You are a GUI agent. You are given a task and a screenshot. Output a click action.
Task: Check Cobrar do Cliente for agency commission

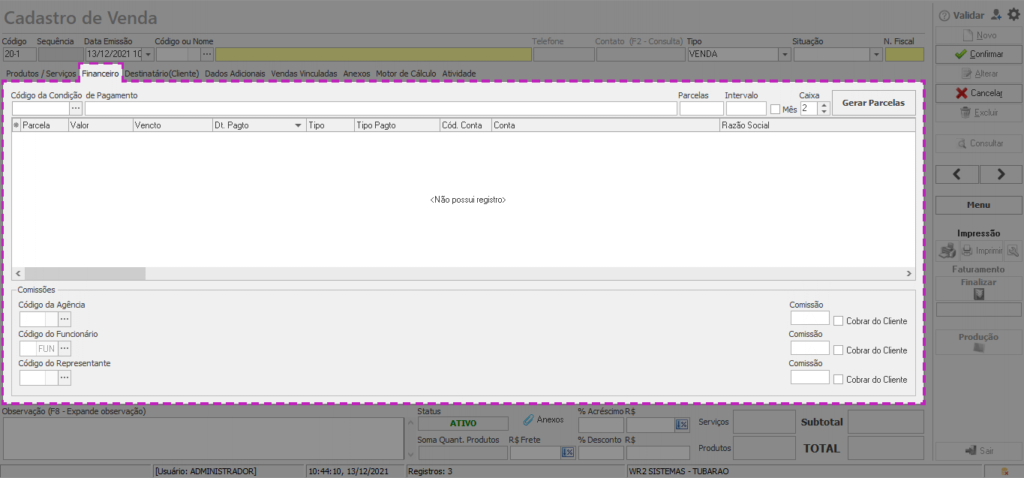tap(839, 321)
